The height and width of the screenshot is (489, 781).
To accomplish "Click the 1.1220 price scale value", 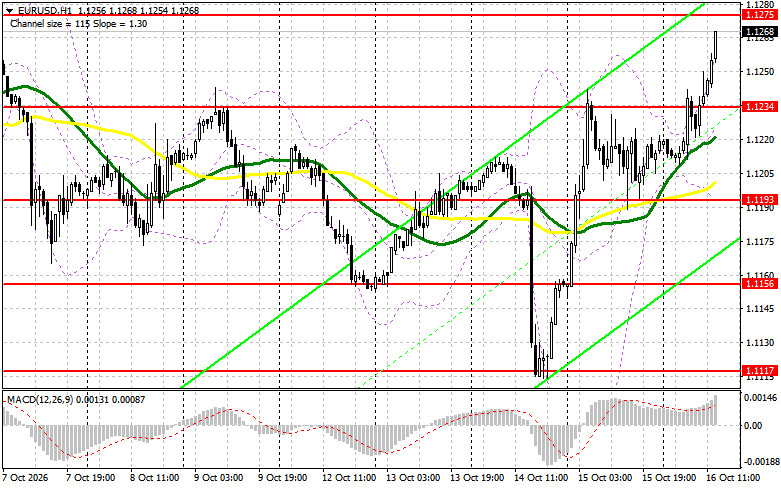I will click(760, 139).
